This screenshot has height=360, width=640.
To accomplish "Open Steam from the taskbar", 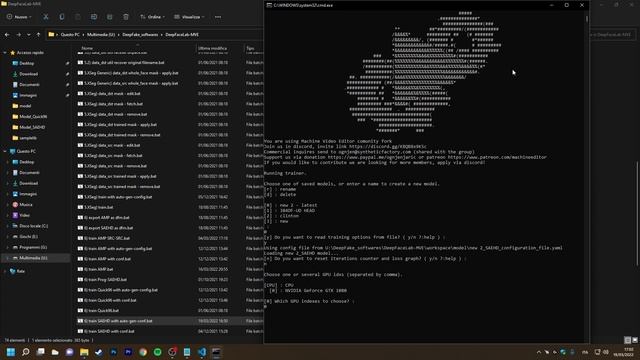I will (99, 352).
